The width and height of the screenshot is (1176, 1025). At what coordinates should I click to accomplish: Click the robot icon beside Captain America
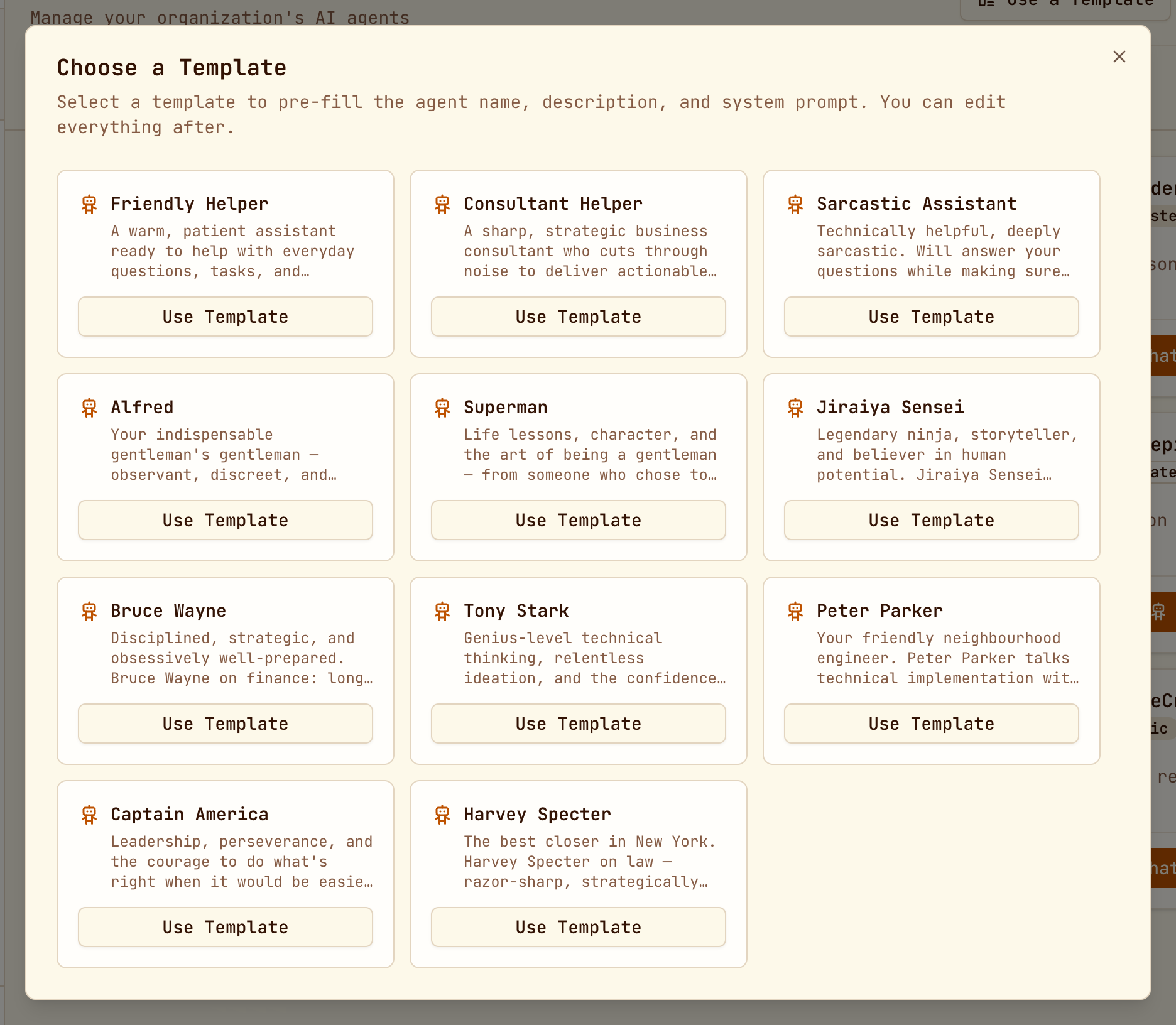pos(89,815)
